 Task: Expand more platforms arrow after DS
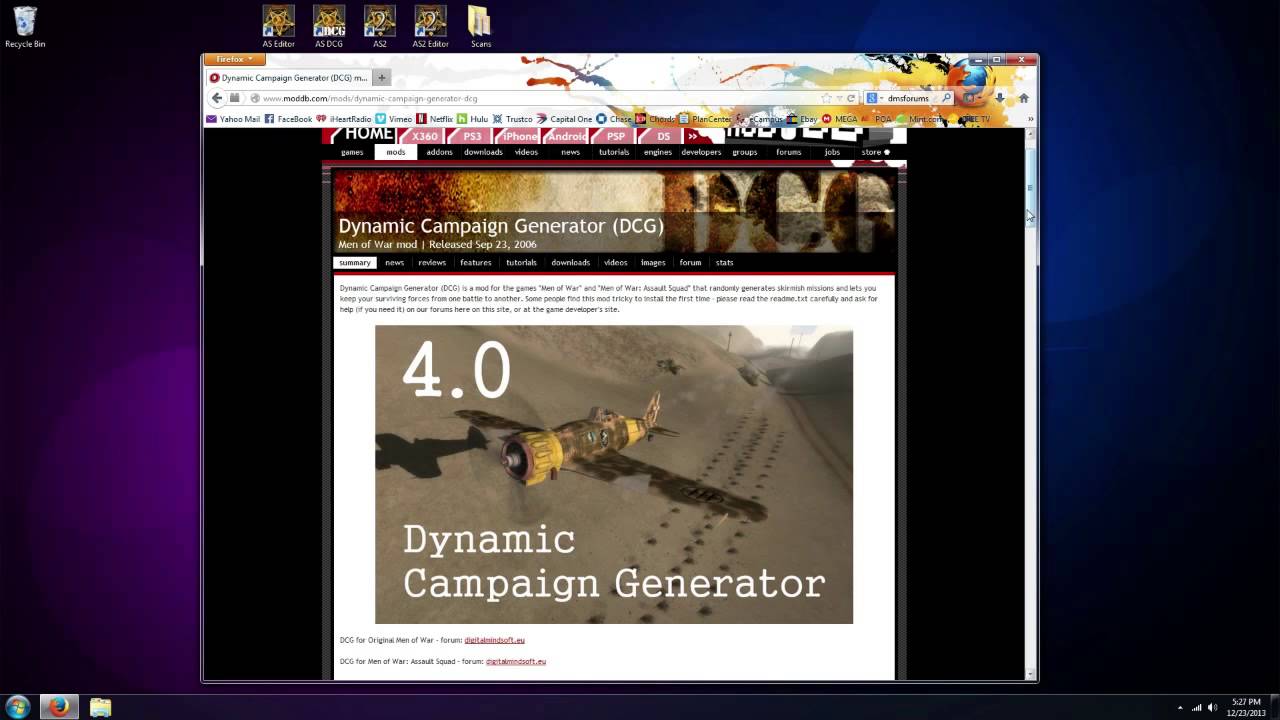click(x=692, y=136)
